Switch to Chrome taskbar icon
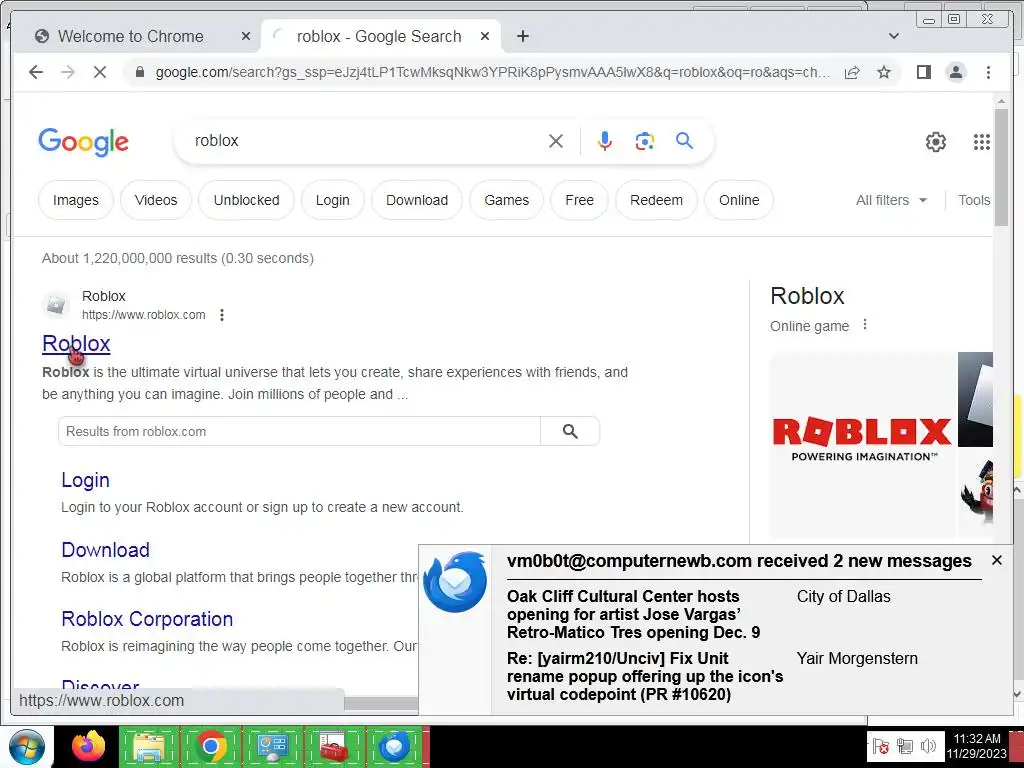 210,746
